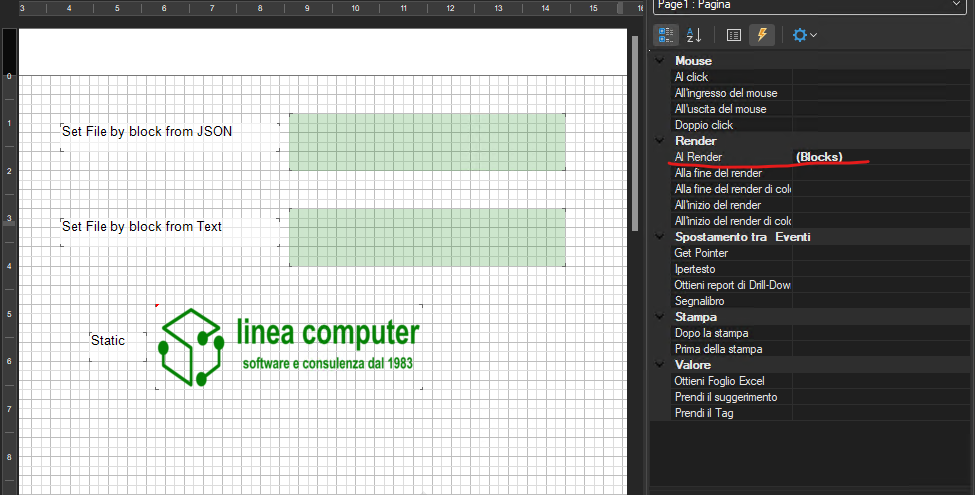
Task: Collapse the Stampa category
Action: pyautogui.click(x=660, y=317)
